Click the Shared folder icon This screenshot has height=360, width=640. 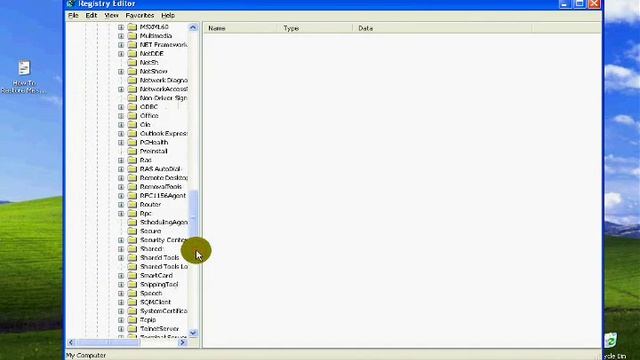point(132,249)
